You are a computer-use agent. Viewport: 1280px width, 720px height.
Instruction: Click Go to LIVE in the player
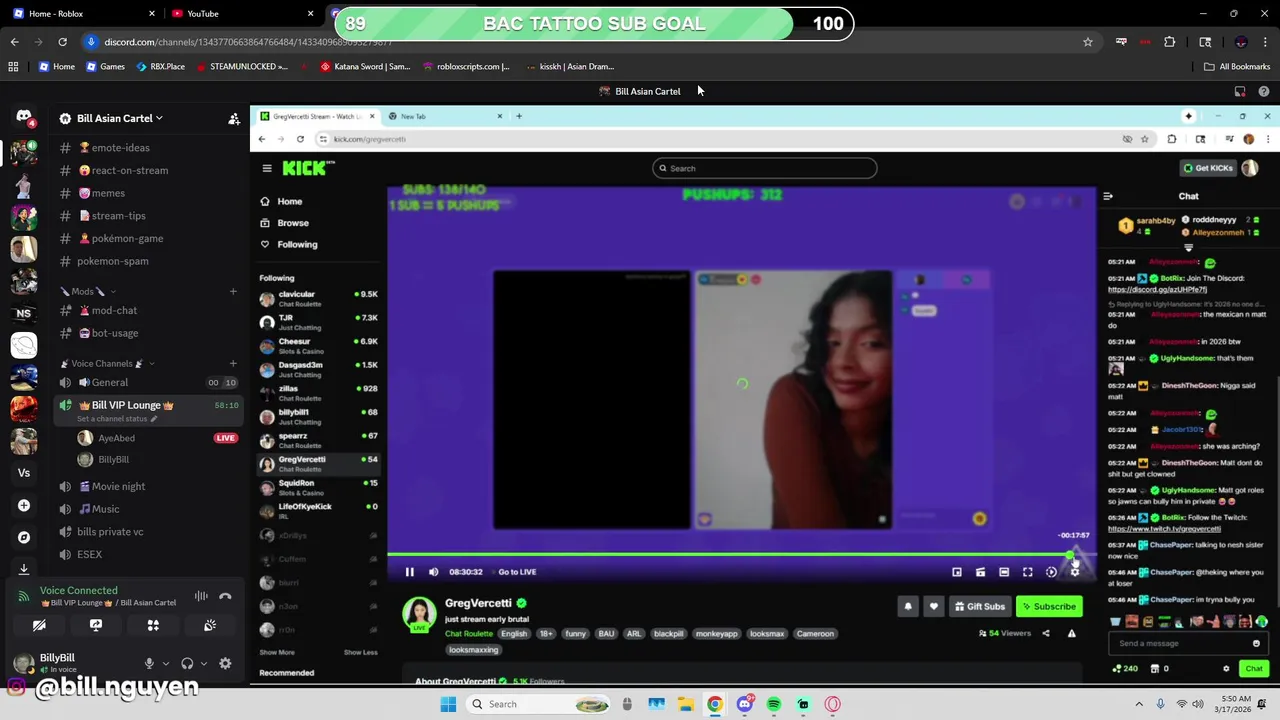pyautogui.click(x=517, y=572)
